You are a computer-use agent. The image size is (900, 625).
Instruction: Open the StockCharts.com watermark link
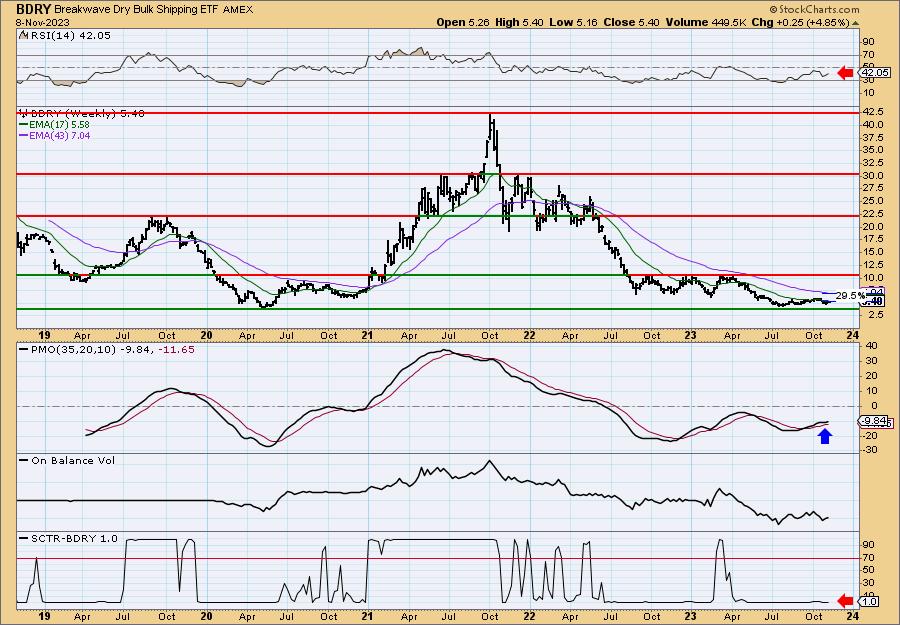tap(814, 9)
